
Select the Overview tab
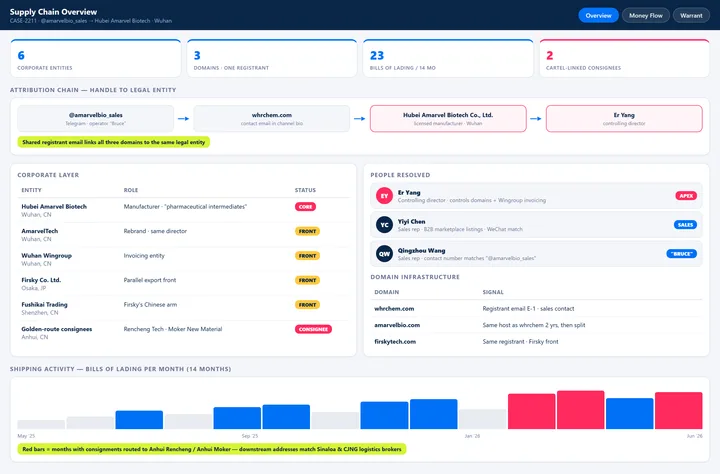pos(598,15)
